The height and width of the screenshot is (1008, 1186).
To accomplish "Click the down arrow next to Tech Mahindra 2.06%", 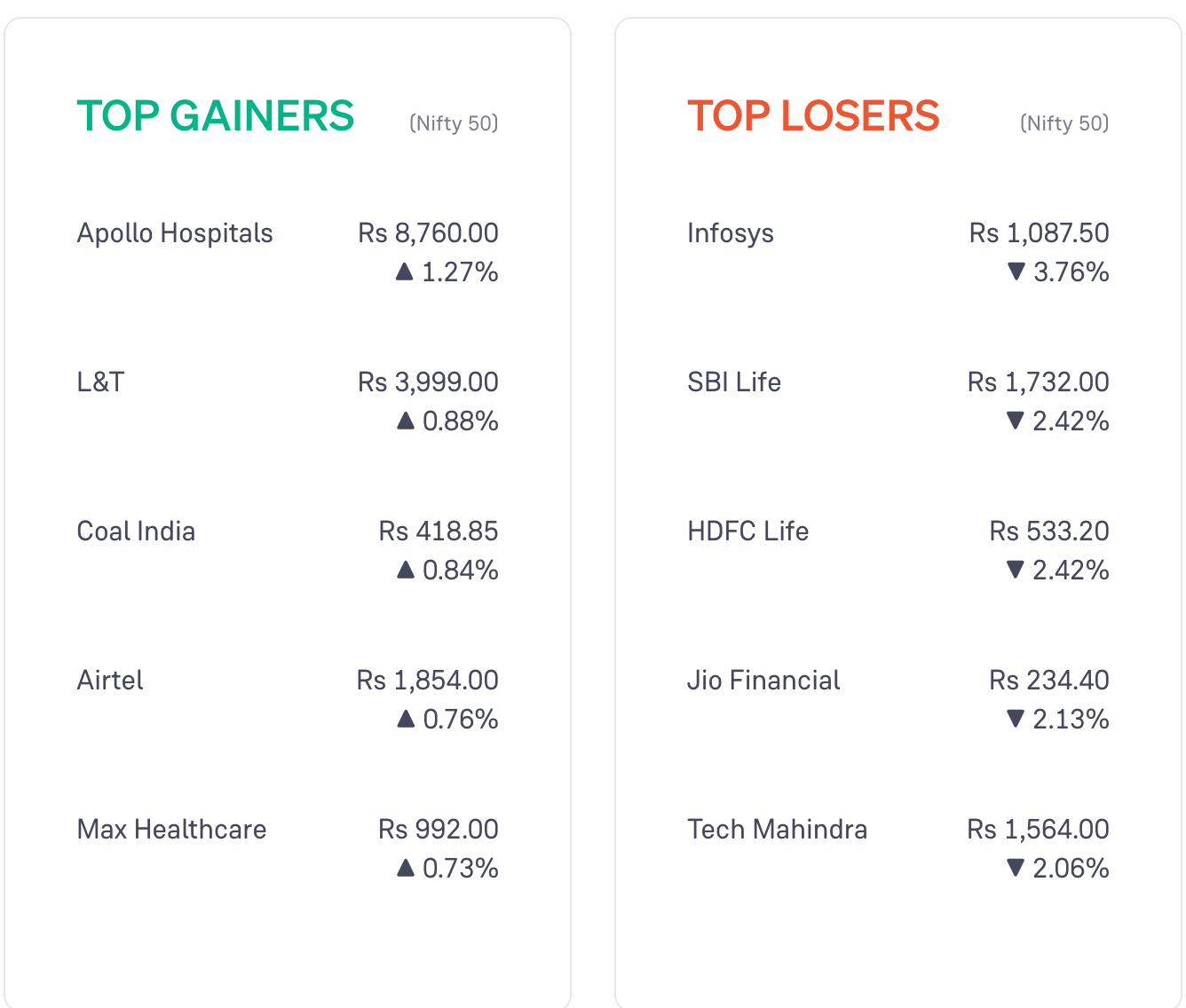I will click(1016, 868).
